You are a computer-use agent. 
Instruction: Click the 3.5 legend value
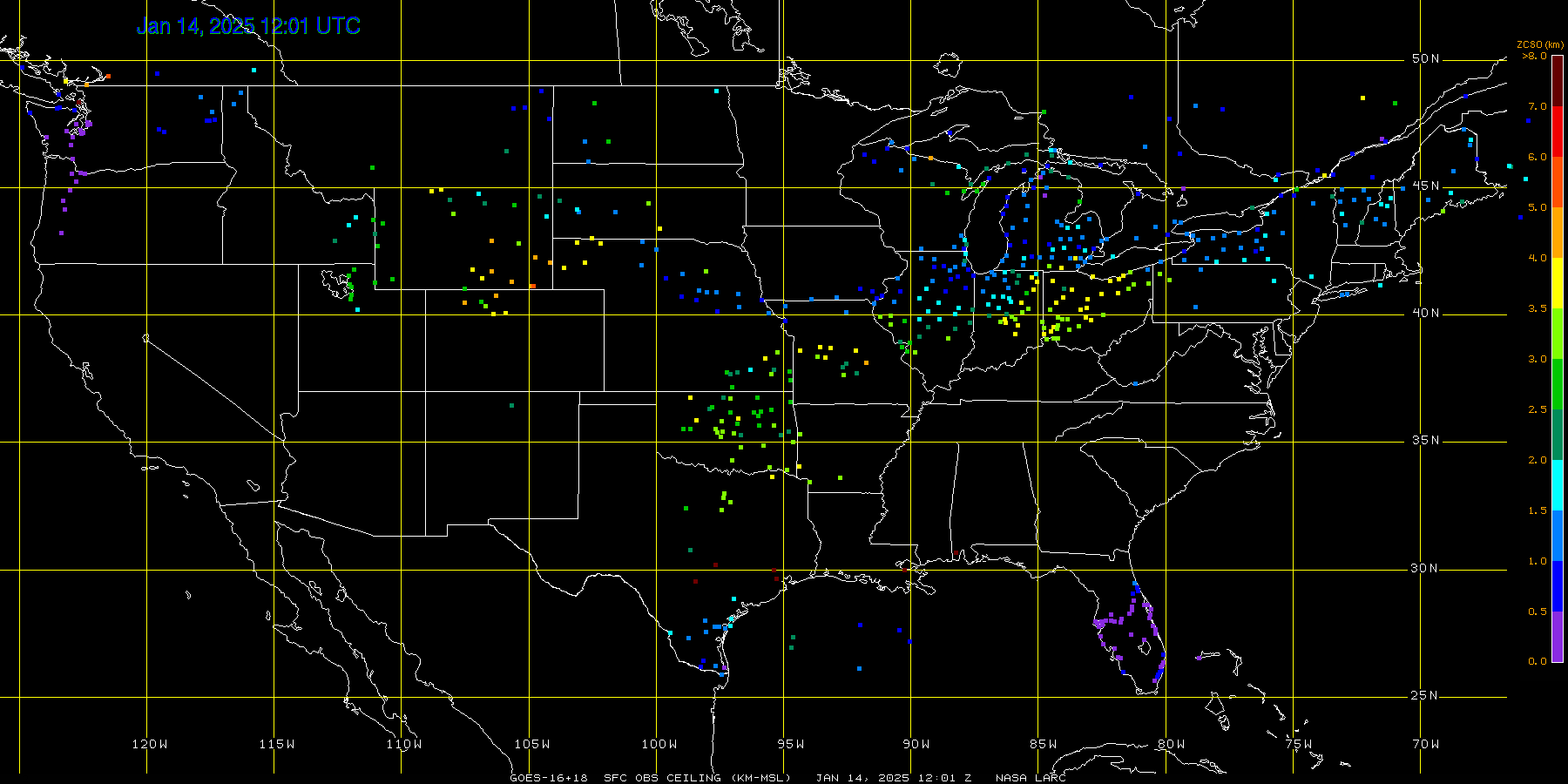click(1538, 309)
